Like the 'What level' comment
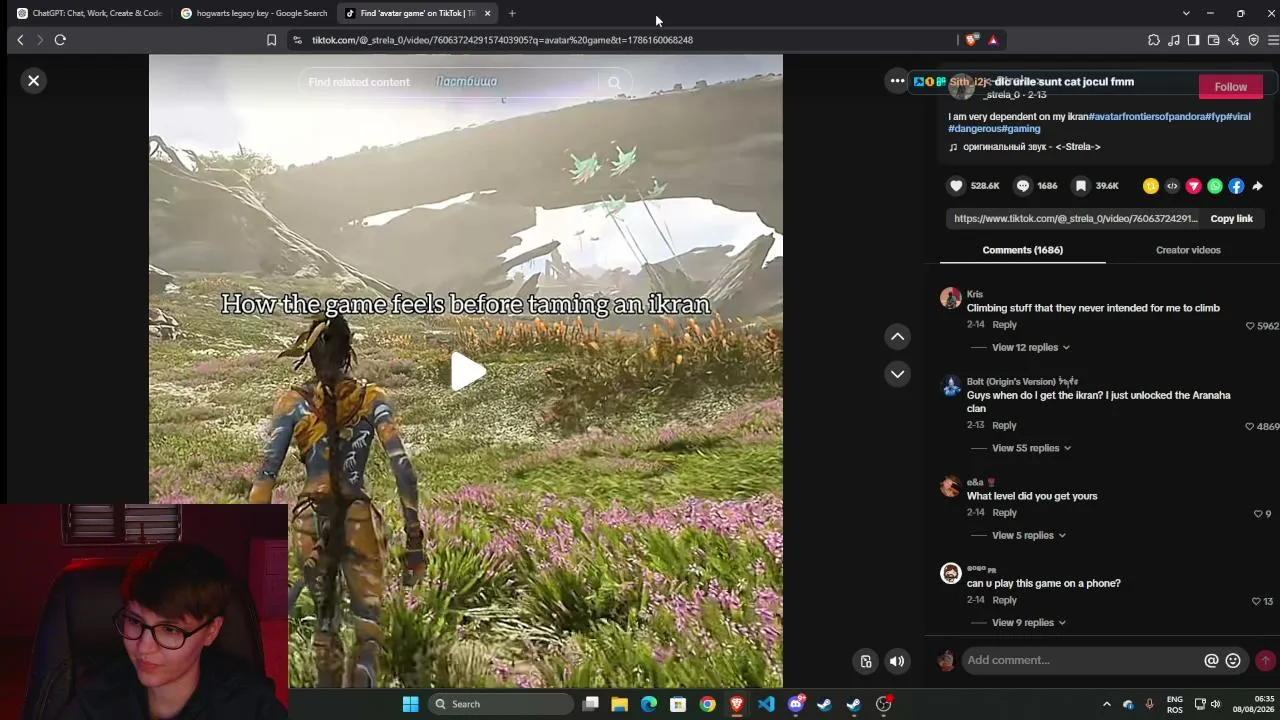 (x=1258, y=514)
